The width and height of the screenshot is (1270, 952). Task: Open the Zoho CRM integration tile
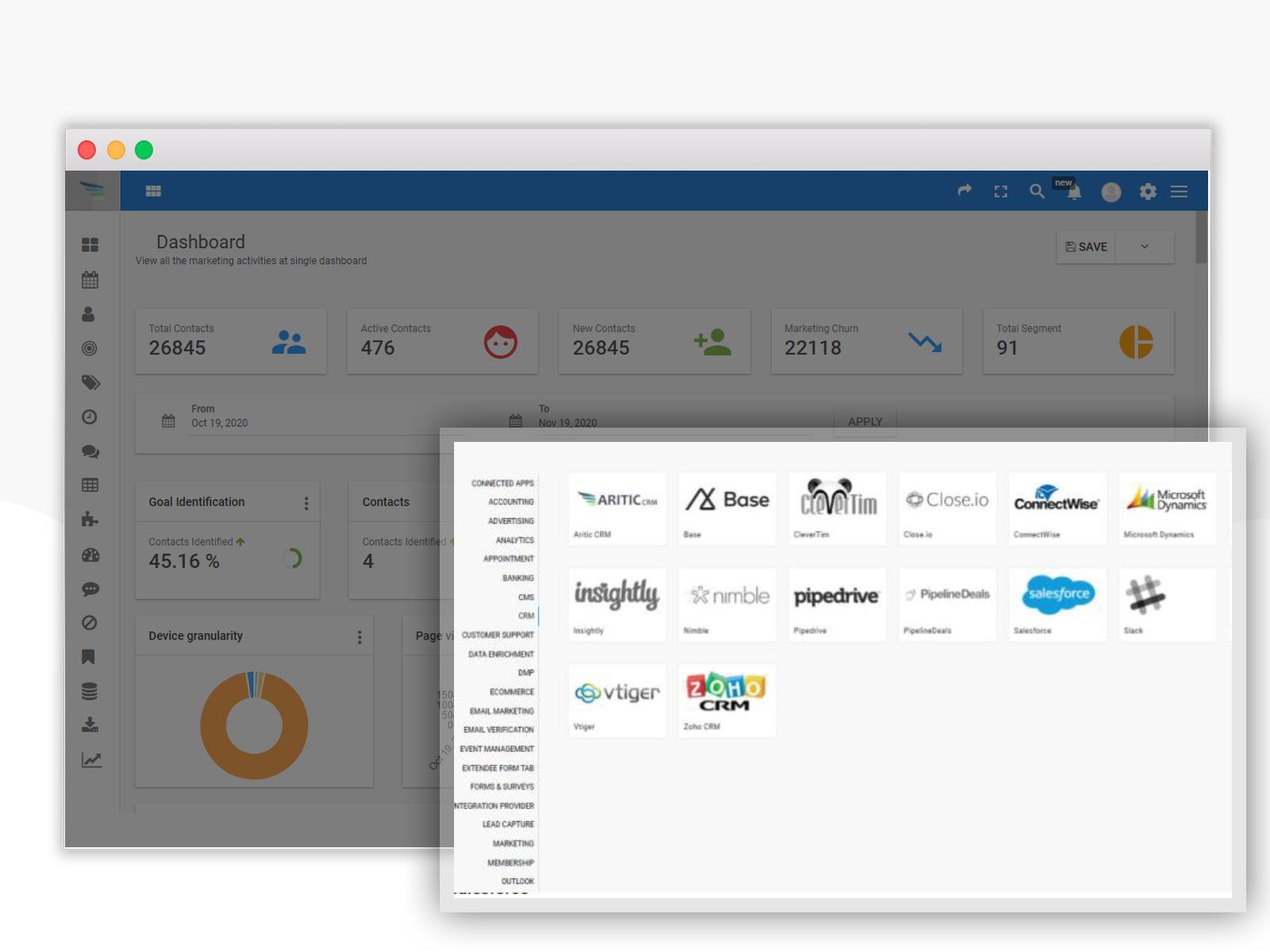[727, 701]
